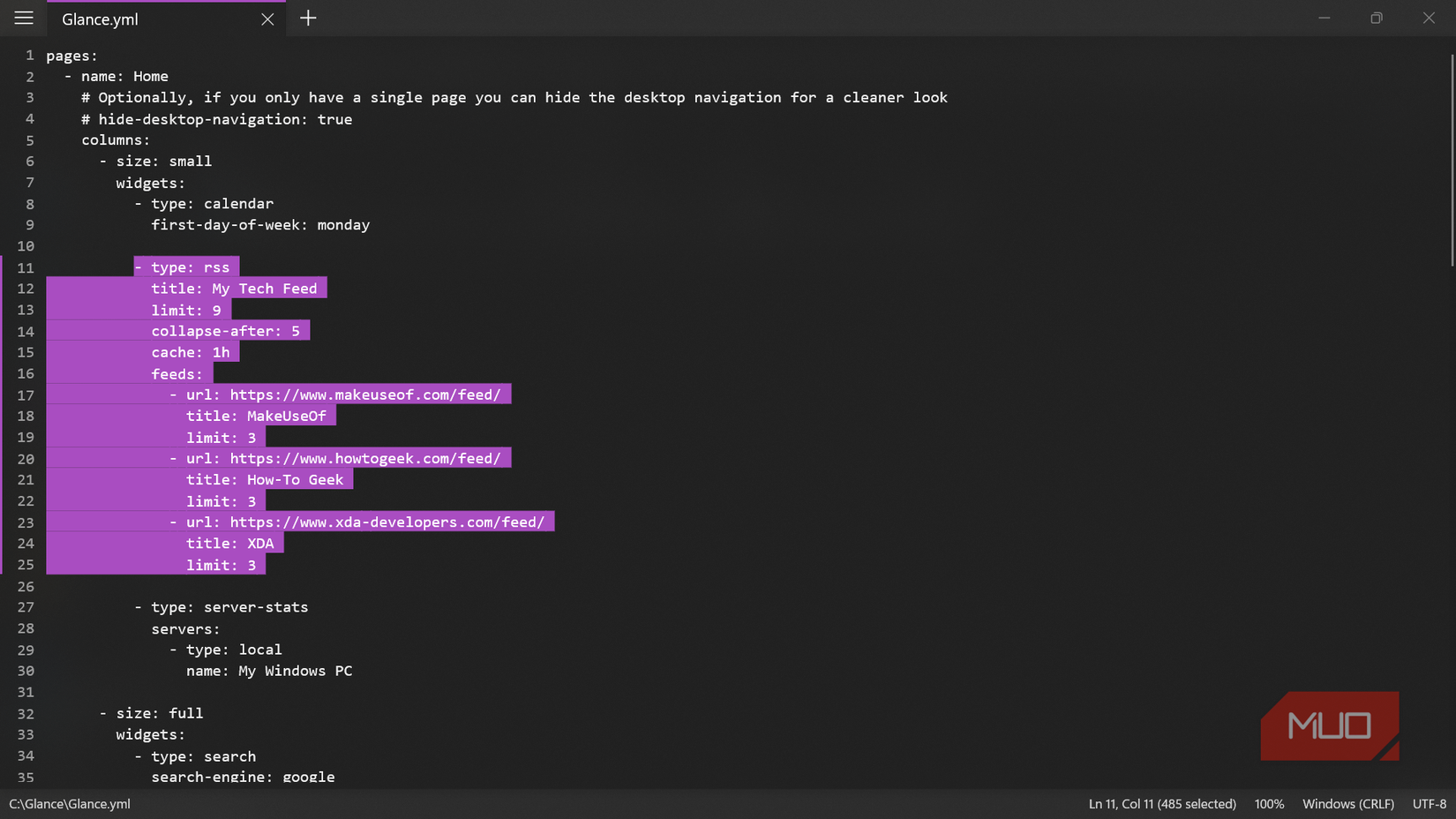Open Ln 11, Col 11 go-to-line indicator
The height and width of the screenshot is (819, 1456).
coord(1162,804)
